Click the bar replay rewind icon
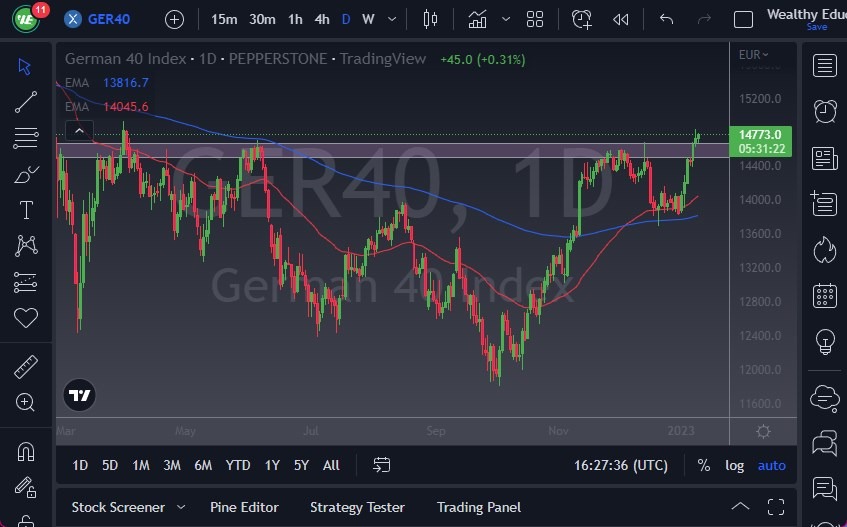The width and height of the screenshot is (847, 527). coord(621,19)
